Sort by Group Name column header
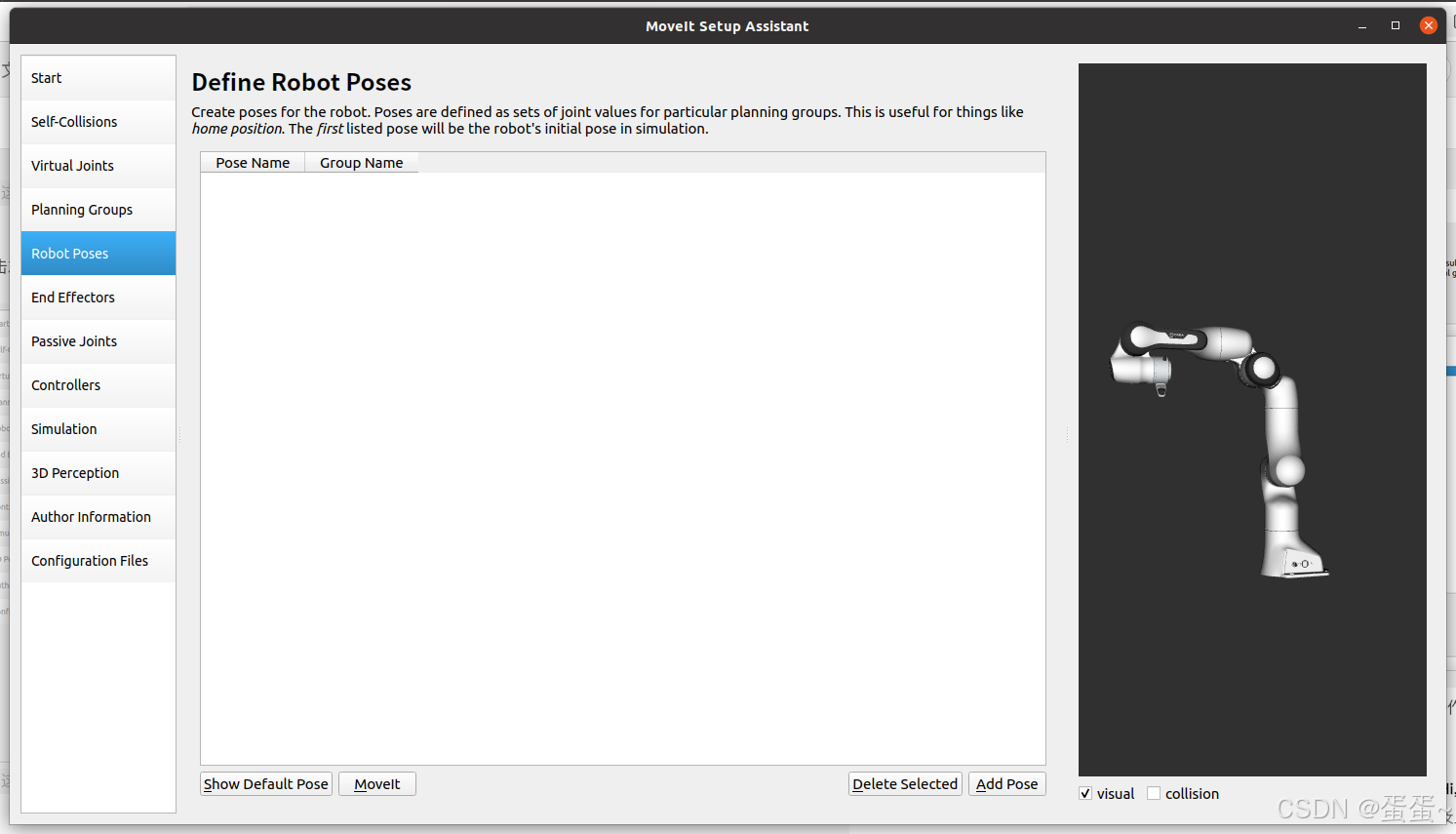Screen dimensions: 1456x834 point(362,163)
